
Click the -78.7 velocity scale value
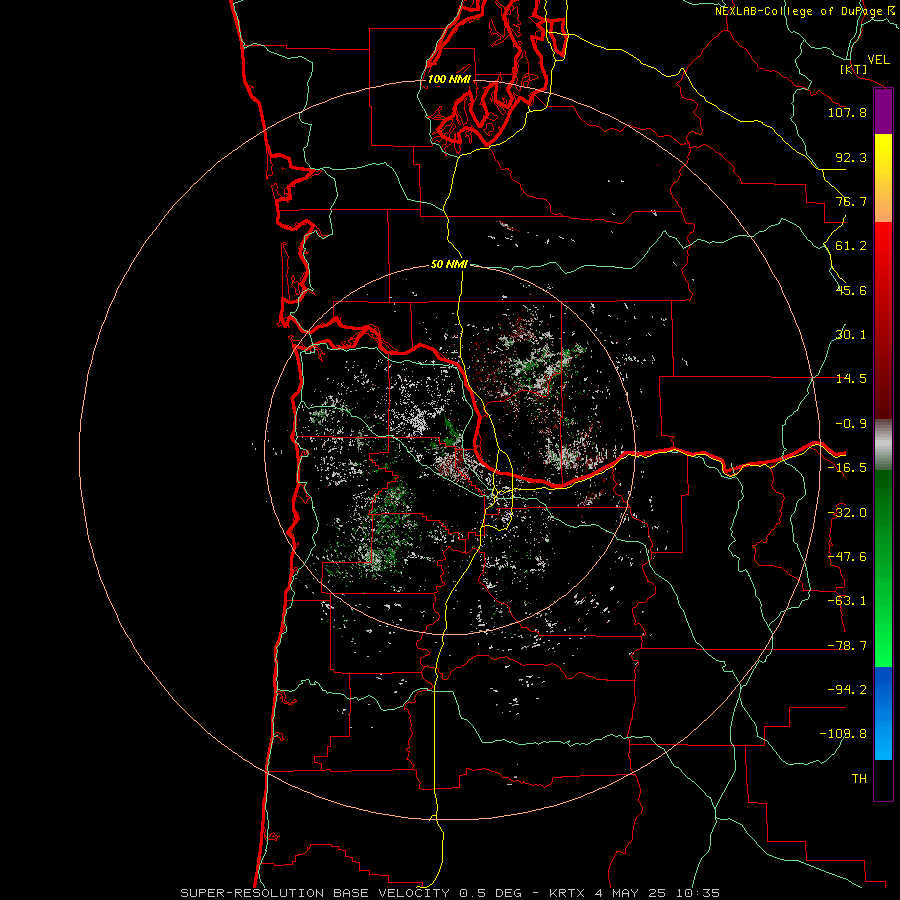tap(847, 646)
